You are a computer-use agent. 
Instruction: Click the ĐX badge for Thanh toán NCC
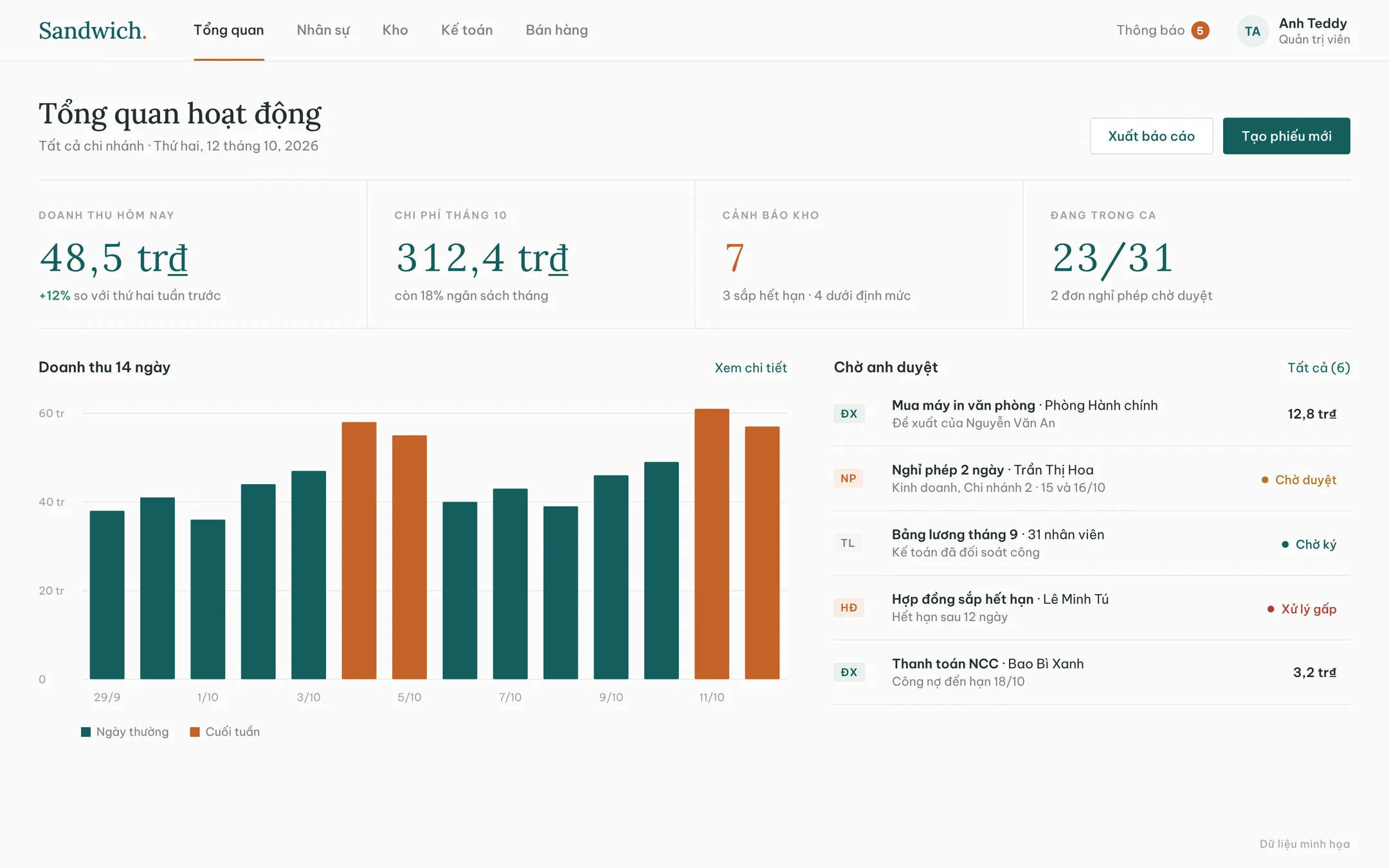tap(849, 672)
